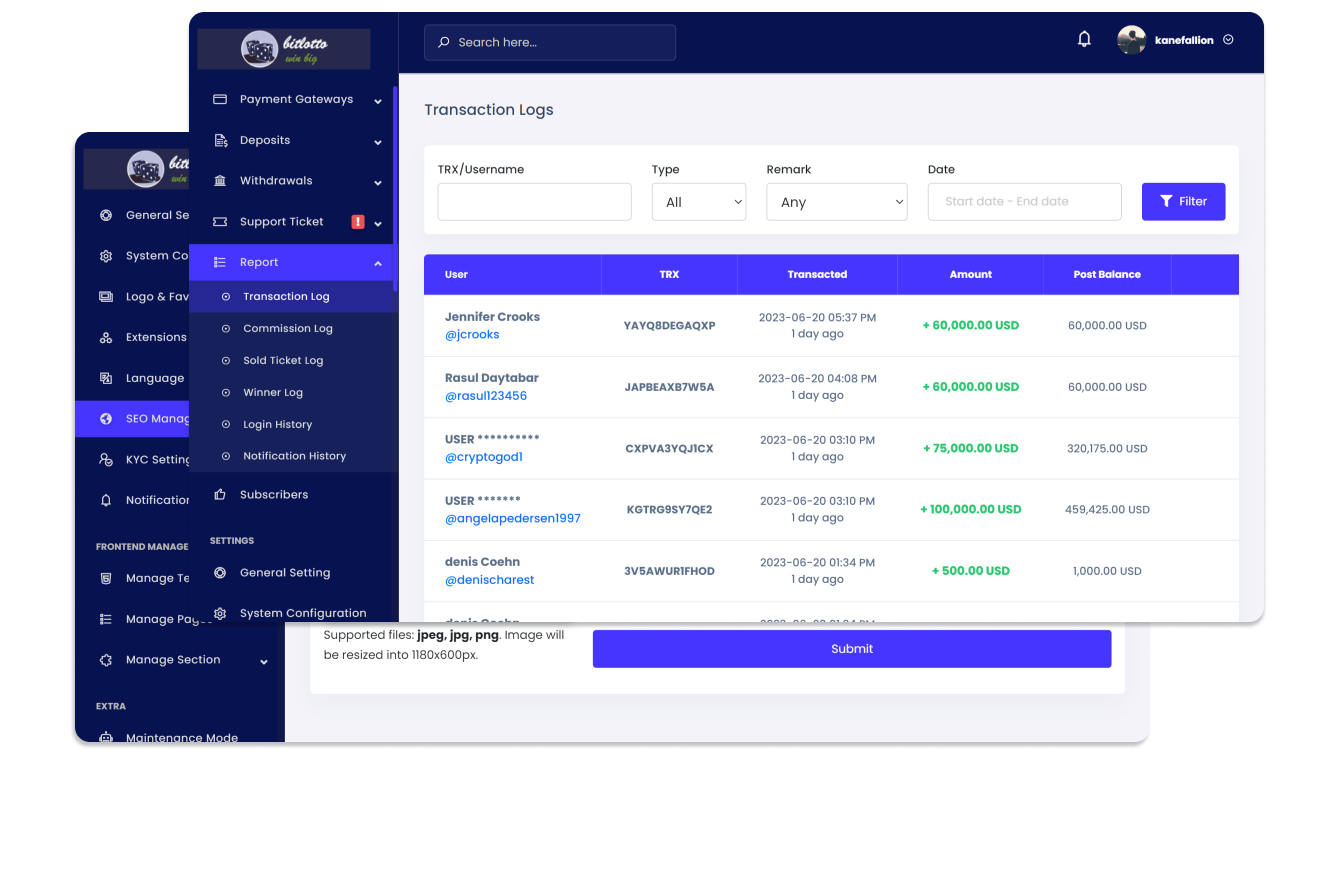Click the Start date - End date field
The image size is (1334, 874).
tap(1024, 202)
